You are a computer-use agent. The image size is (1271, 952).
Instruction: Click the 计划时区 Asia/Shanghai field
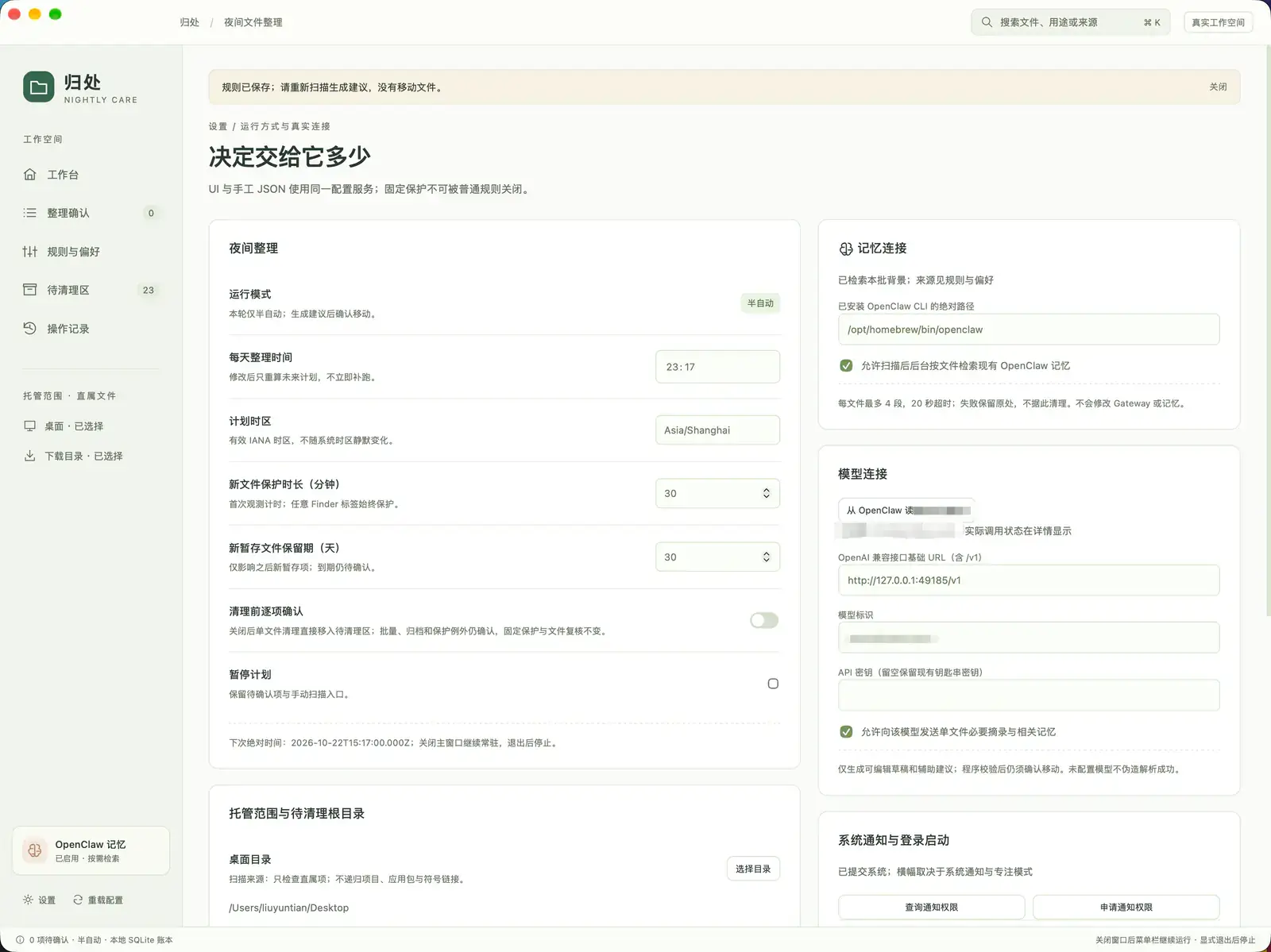click(717, 430)
